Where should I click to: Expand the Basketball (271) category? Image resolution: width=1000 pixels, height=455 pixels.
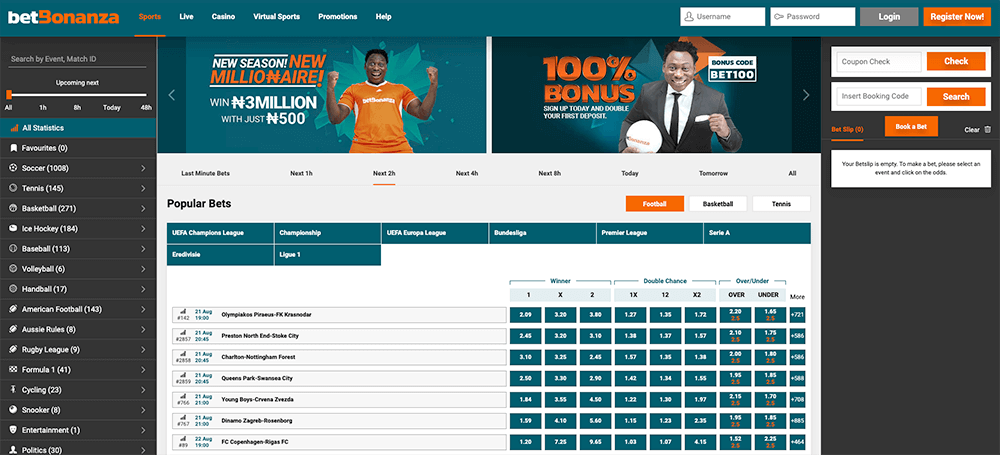point(143,209)
